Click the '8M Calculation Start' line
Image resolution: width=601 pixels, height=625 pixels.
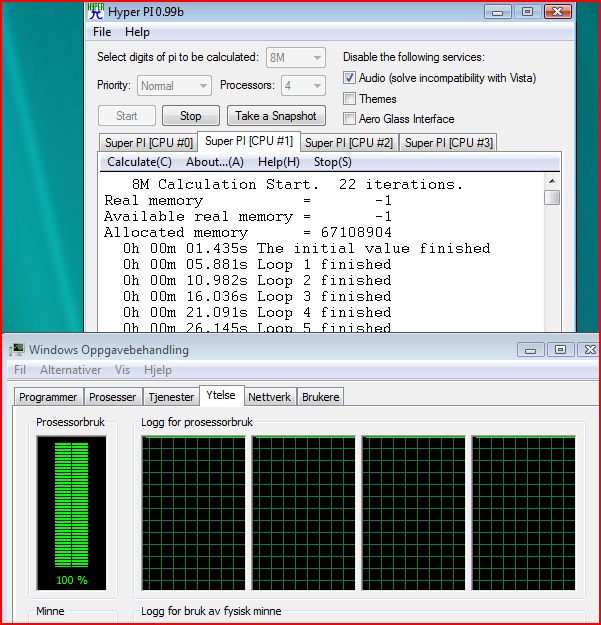point(297,185)
